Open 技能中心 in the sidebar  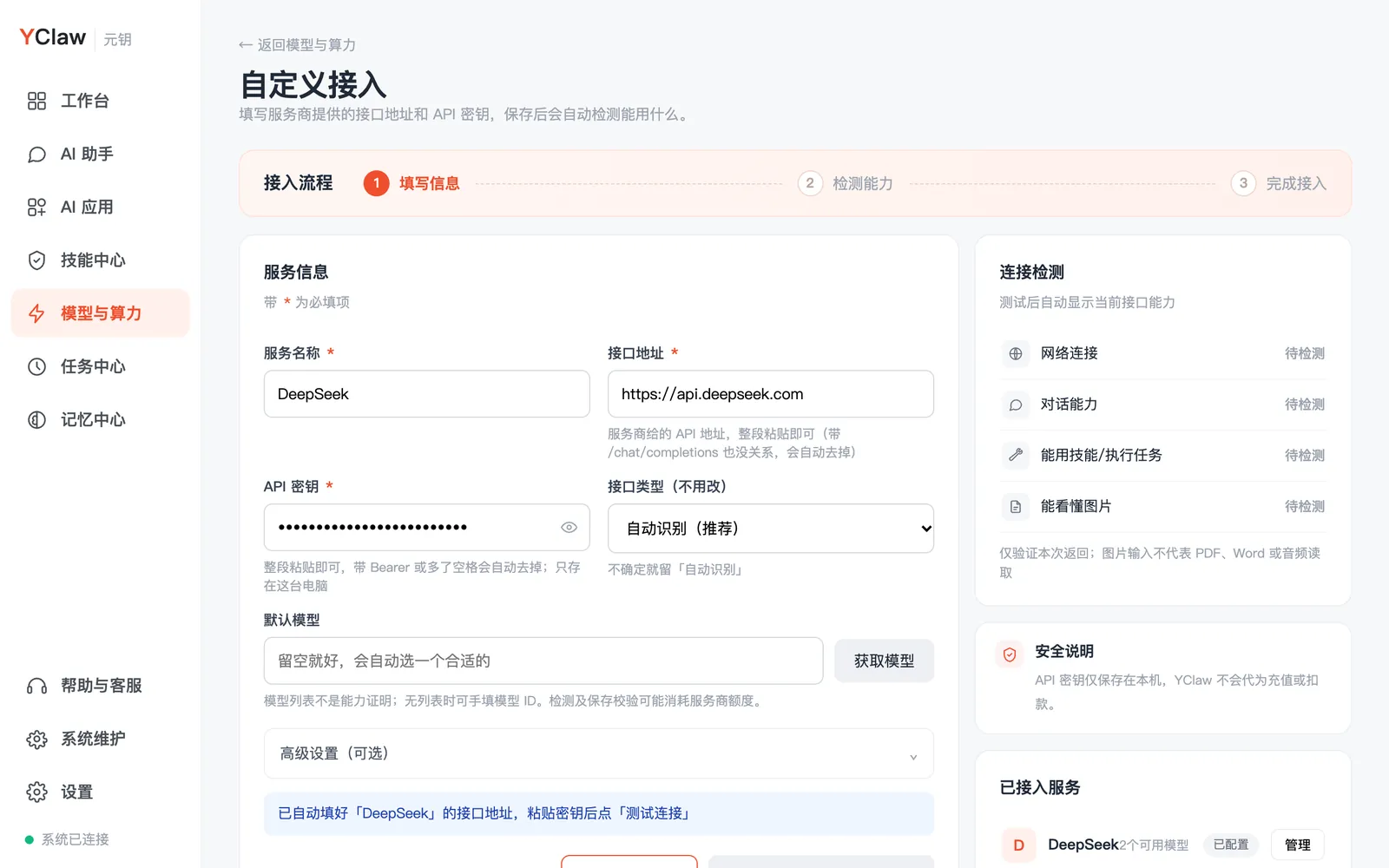point(101,260)
